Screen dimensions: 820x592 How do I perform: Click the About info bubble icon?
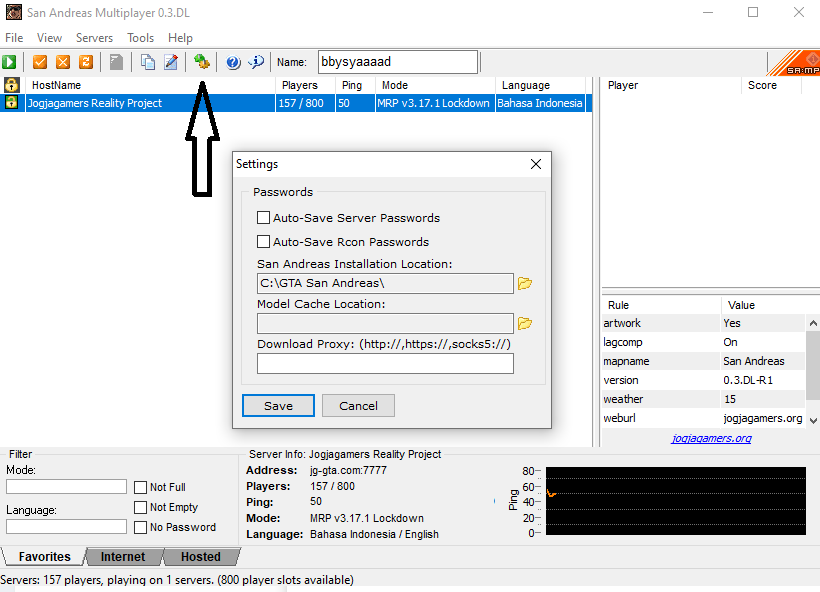point(256,62)
